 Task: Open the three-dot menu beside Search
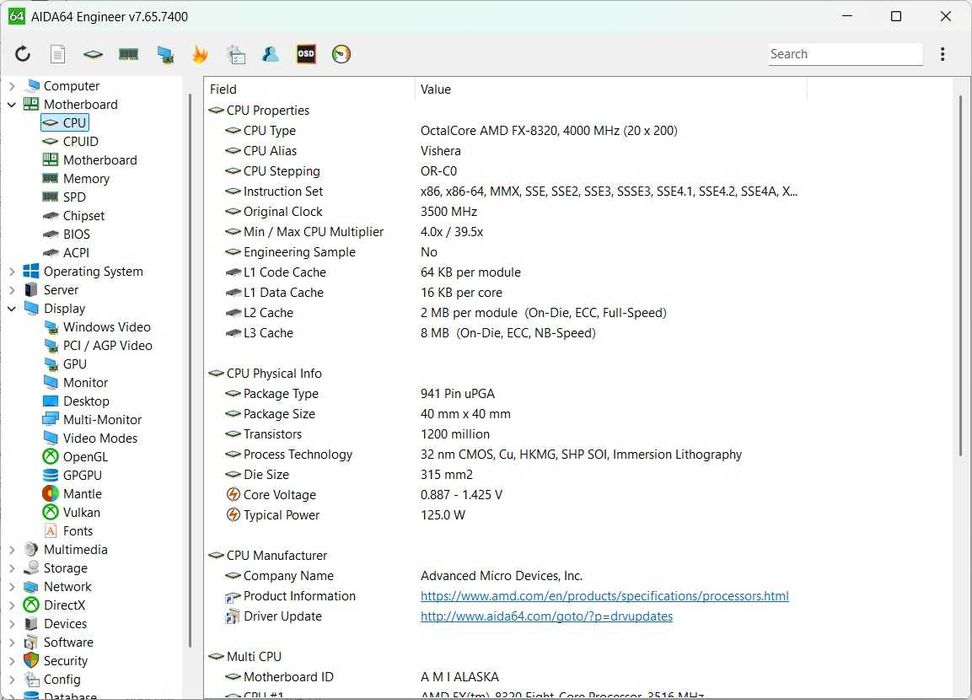(x=942, y=54)
